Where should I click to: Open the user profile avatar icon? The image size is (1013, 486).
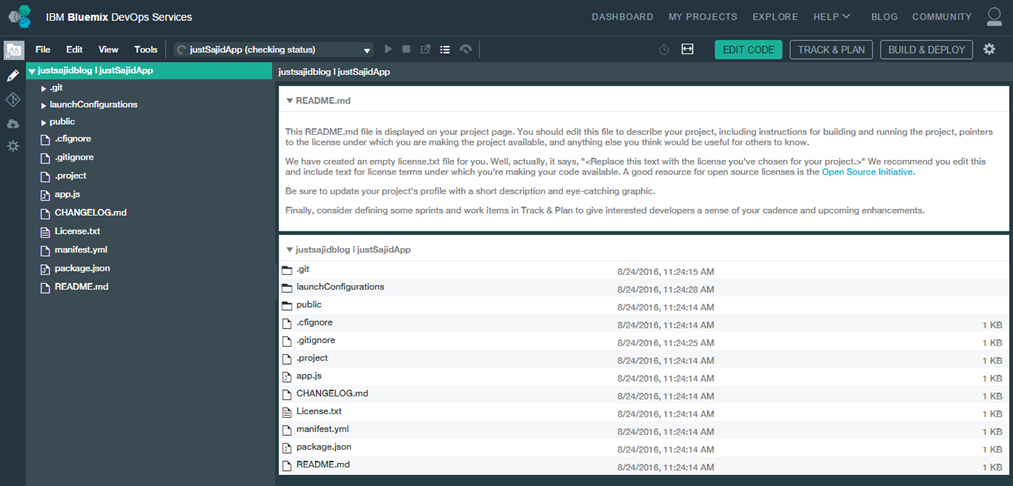pos(995,17)
